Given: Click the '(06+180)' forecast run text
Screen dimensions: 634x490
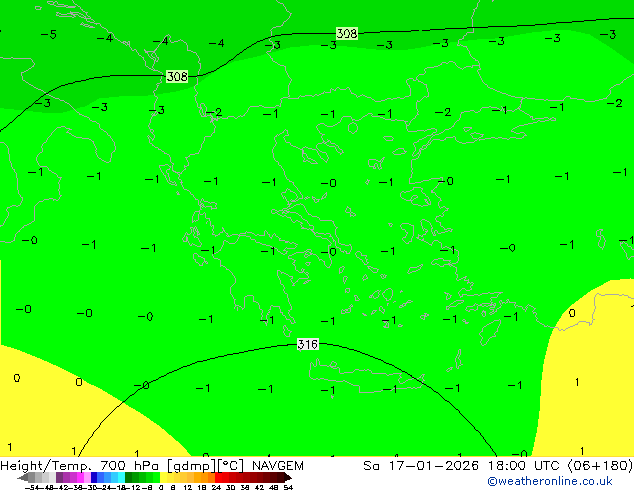Looking at the screenshot, I should coord(600,466).
